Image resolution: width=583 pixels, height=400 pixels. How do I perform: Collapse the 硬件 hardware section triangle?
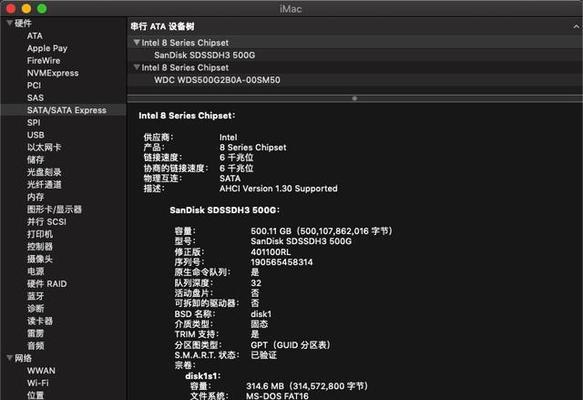(x=9, y=23)
